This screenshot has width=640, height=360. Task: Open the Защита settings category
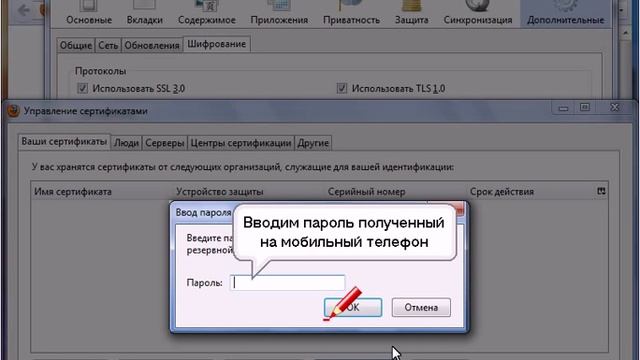click(411, 13)
